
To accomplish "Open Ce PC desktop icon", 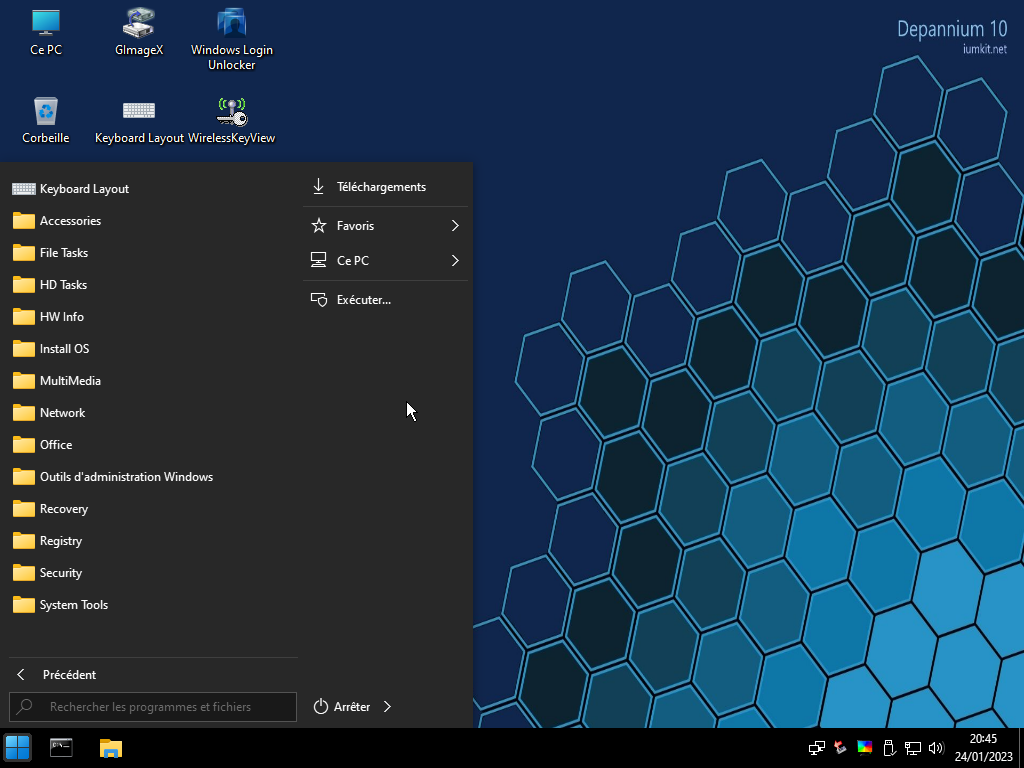I will click(x=46, y=33).
